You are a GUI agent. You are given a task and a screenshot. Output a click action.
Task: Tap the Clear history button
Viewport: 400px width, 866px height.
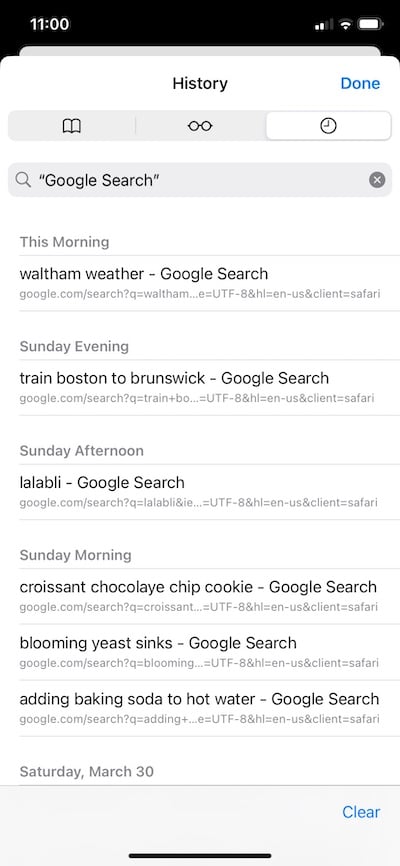tap(361, 812)
